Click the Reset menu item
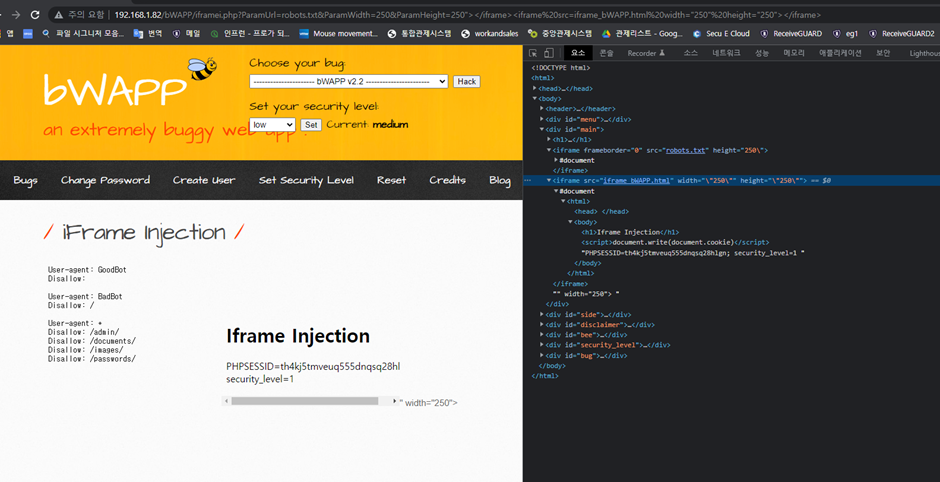The image size is (940, 482). (391, 180)
